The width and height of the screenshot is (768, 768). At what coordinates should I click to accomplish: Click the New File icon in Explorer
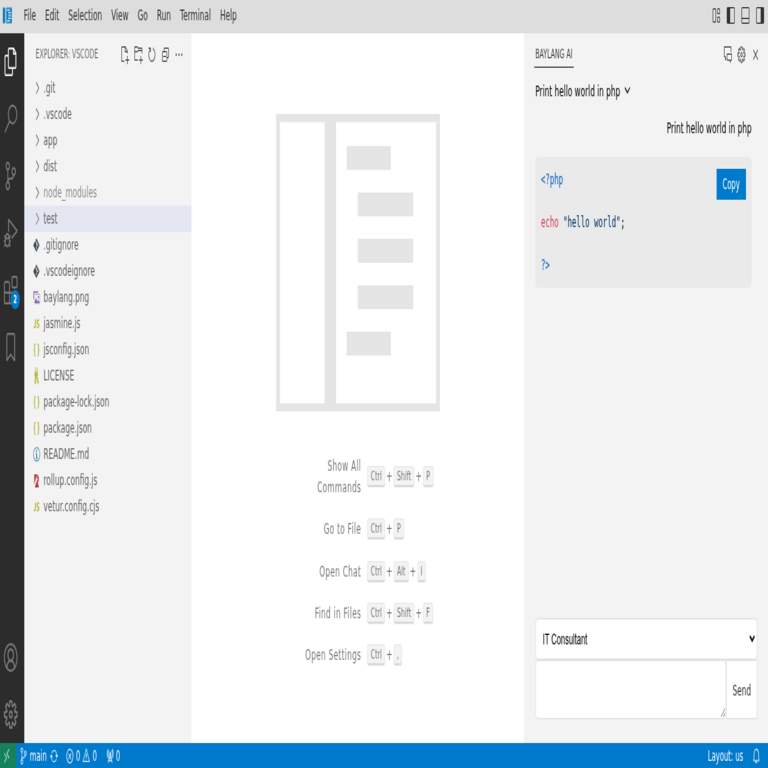pyautogui.click(x=125, y=55)
